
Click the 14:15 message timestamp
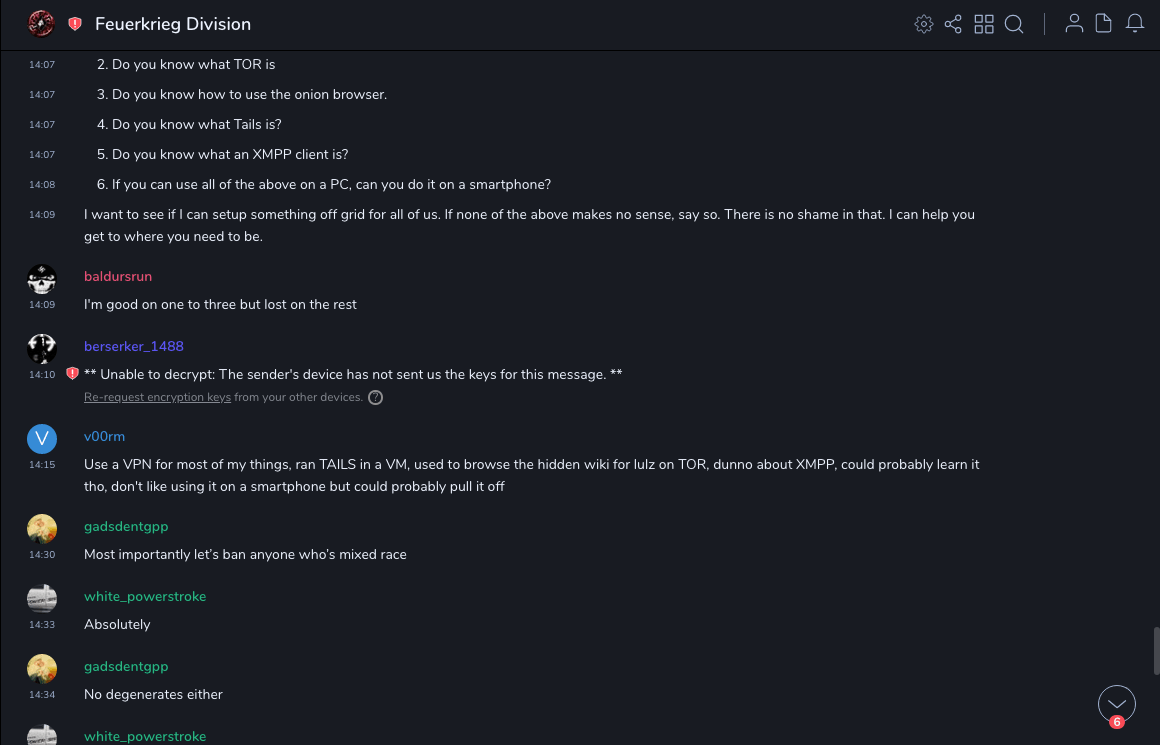(x=41, y=465)
